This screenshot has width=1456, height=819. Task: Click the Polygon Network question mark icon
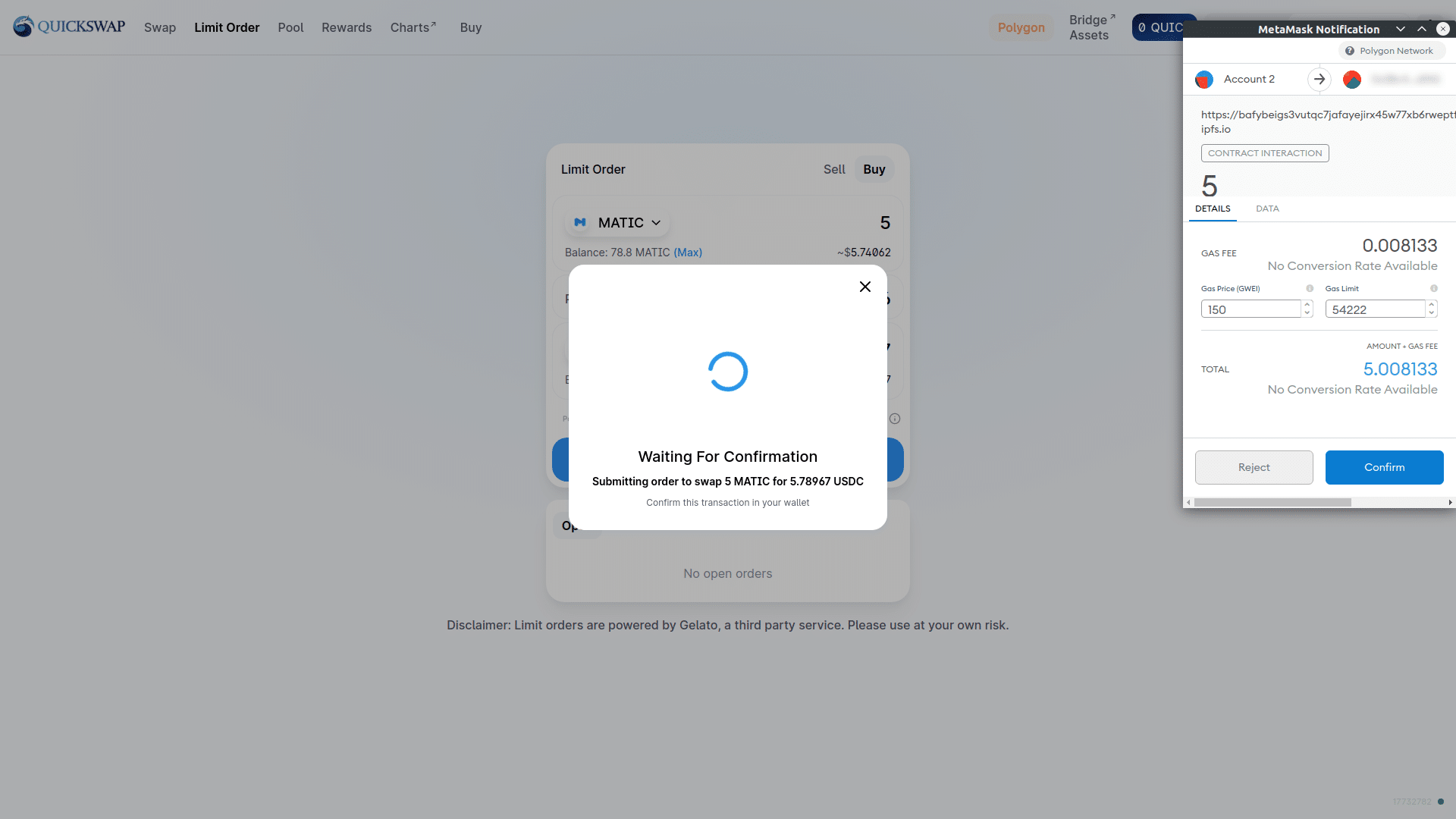coord(1350,51)
